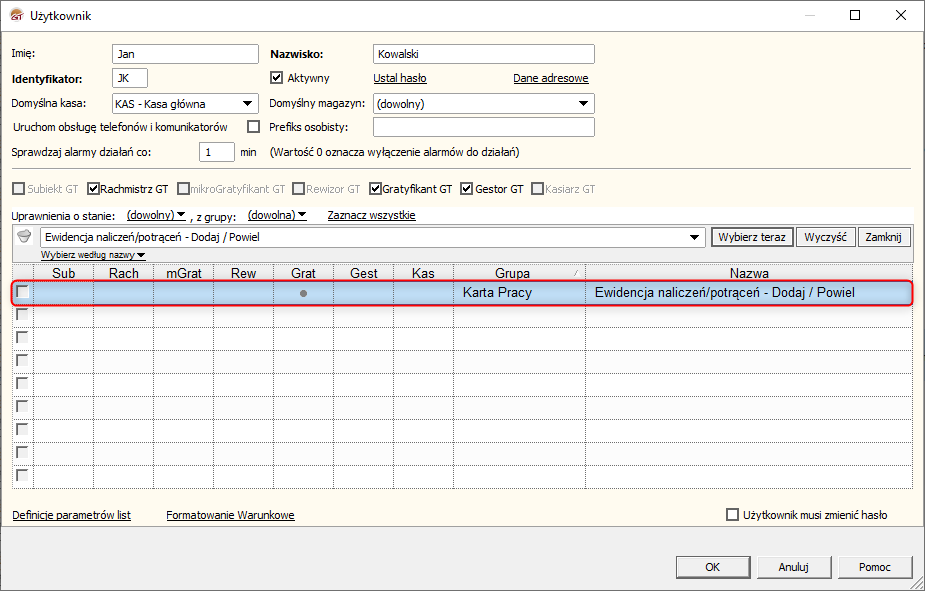Click the Kas column header
Screen dimensions: 925x591
click(424, 273)
